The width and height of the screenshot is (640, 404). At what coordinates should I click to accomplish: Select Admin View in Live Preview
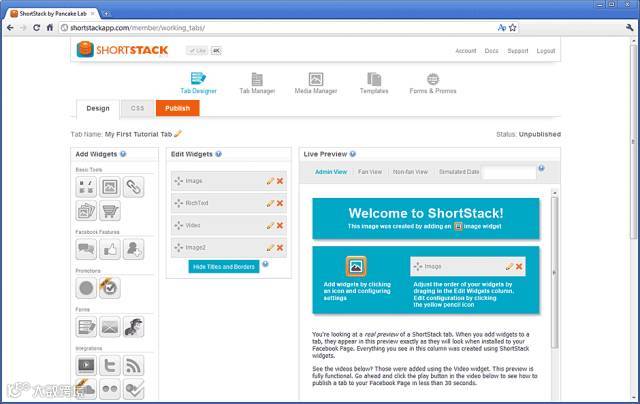coord(331,172)
